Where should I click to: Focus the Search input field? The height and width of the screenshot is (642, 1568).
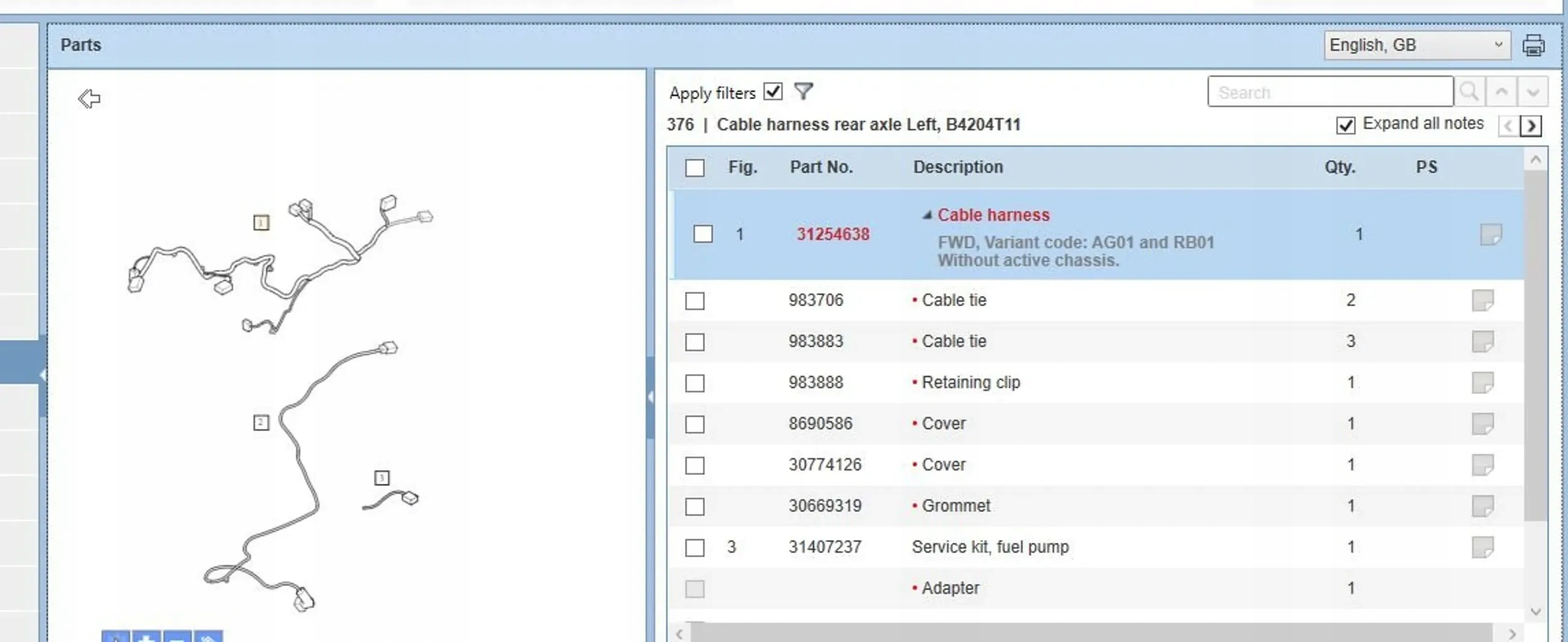[x=1330, y=92]
